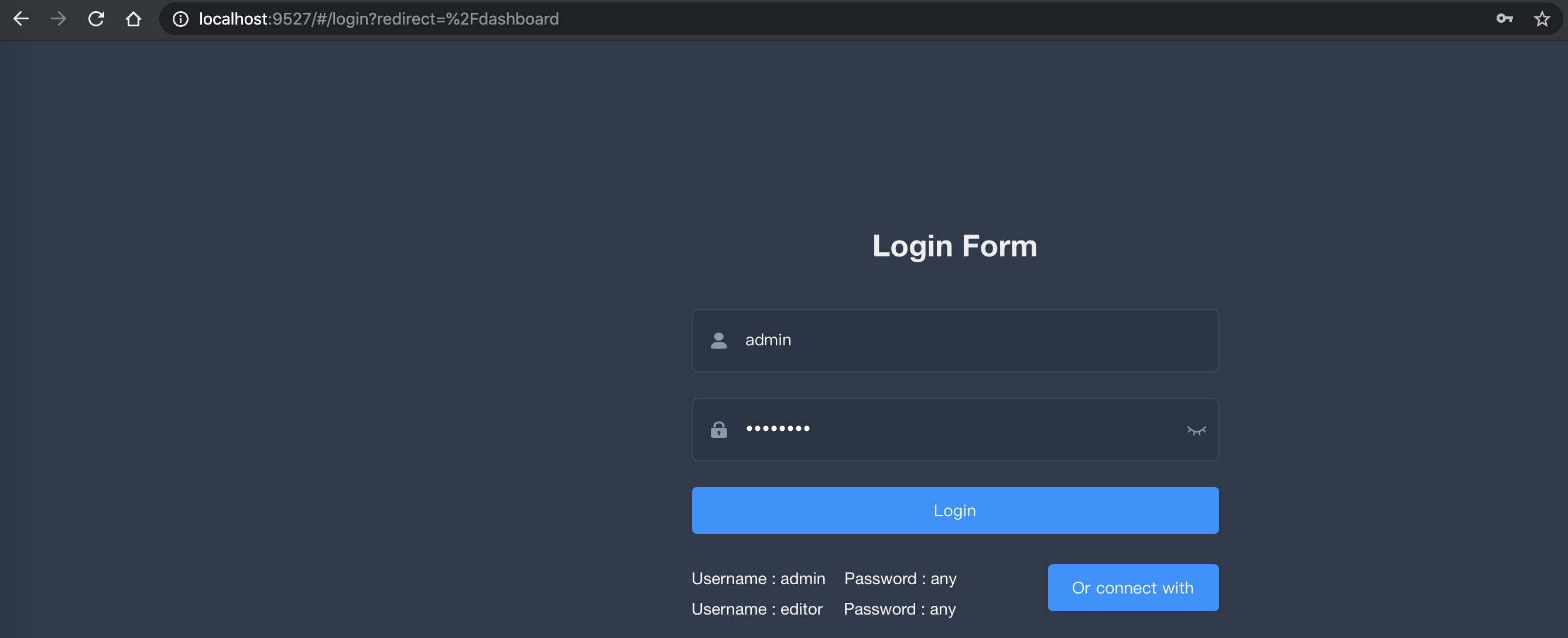Click the URL text in address bar
This screenshot has height=638, width=1568.
point(379,19)
